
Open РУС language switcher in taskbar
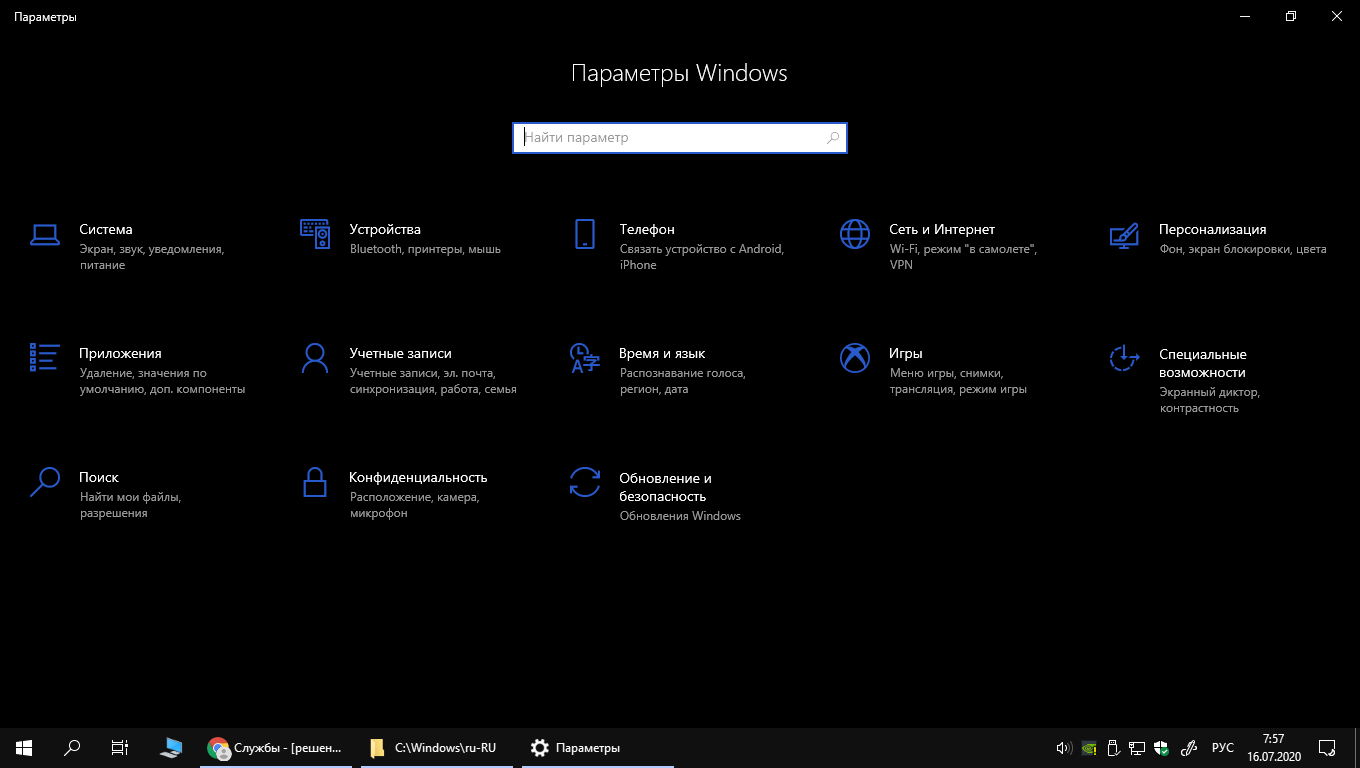coord(1222,747)
